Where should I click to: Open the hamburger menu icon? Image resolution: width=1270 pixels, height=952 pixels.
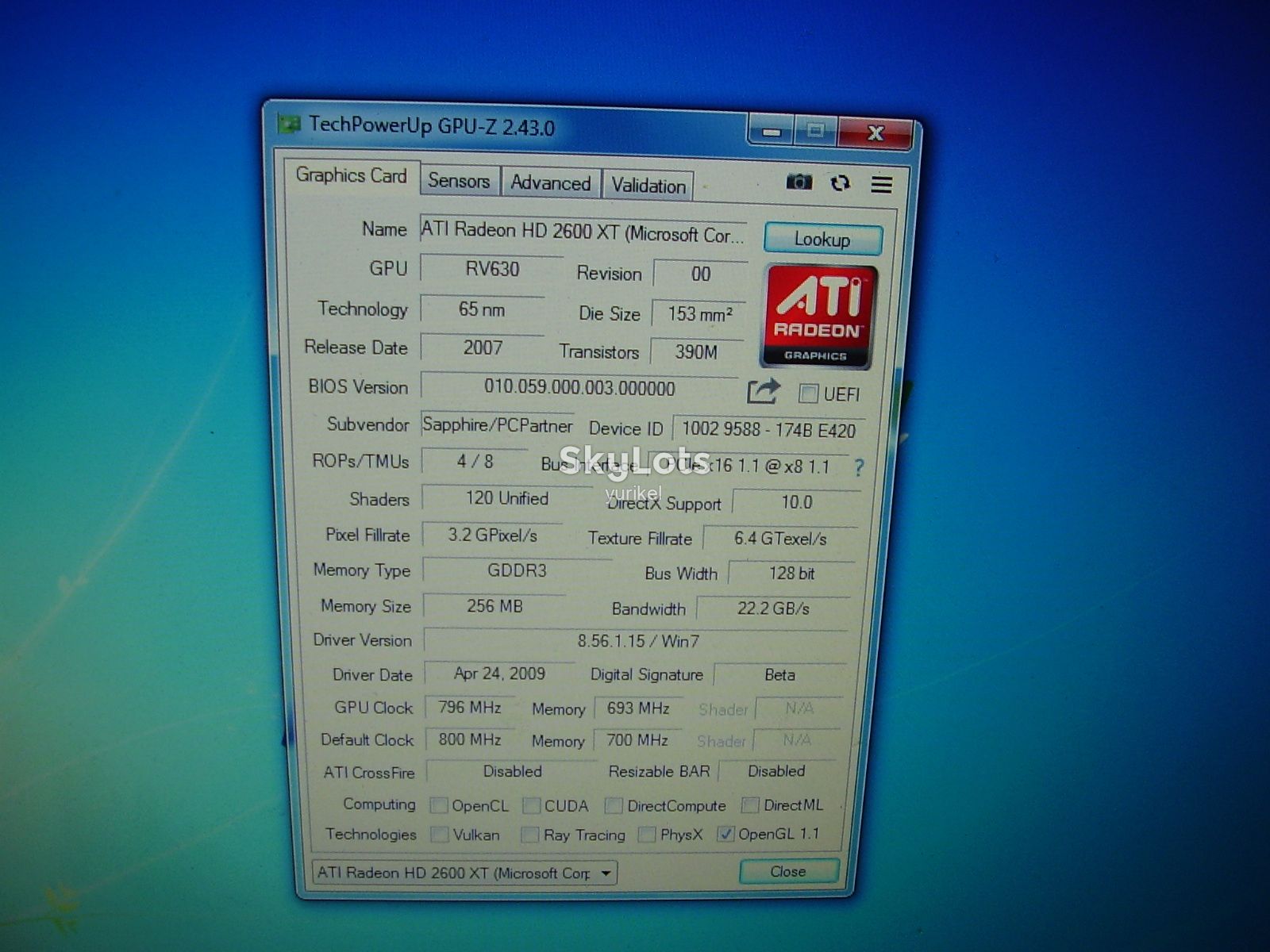[882, 185]
